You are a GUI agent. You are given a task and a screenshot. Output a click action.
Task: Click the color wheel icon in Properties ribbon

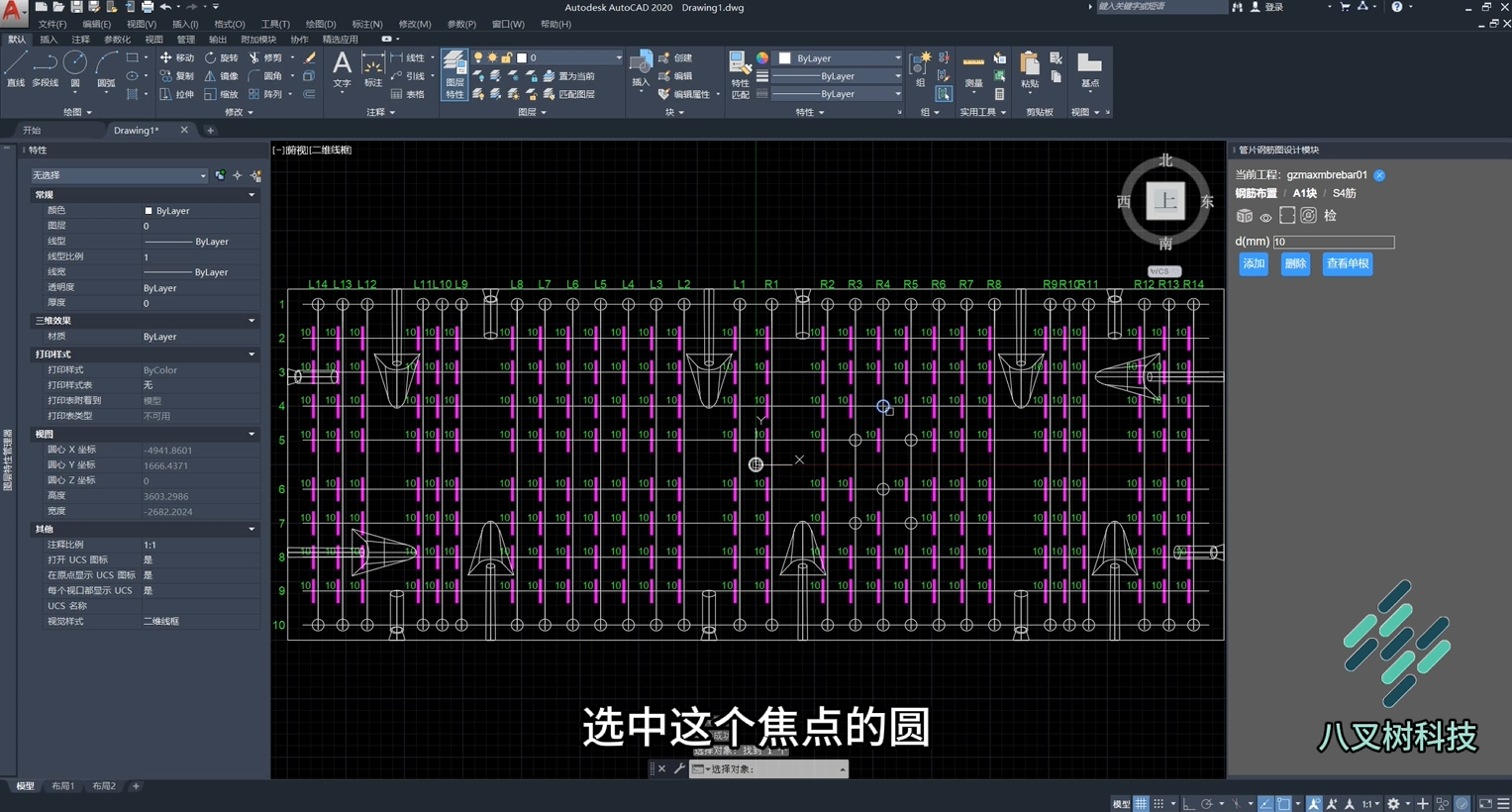[762, 58]
